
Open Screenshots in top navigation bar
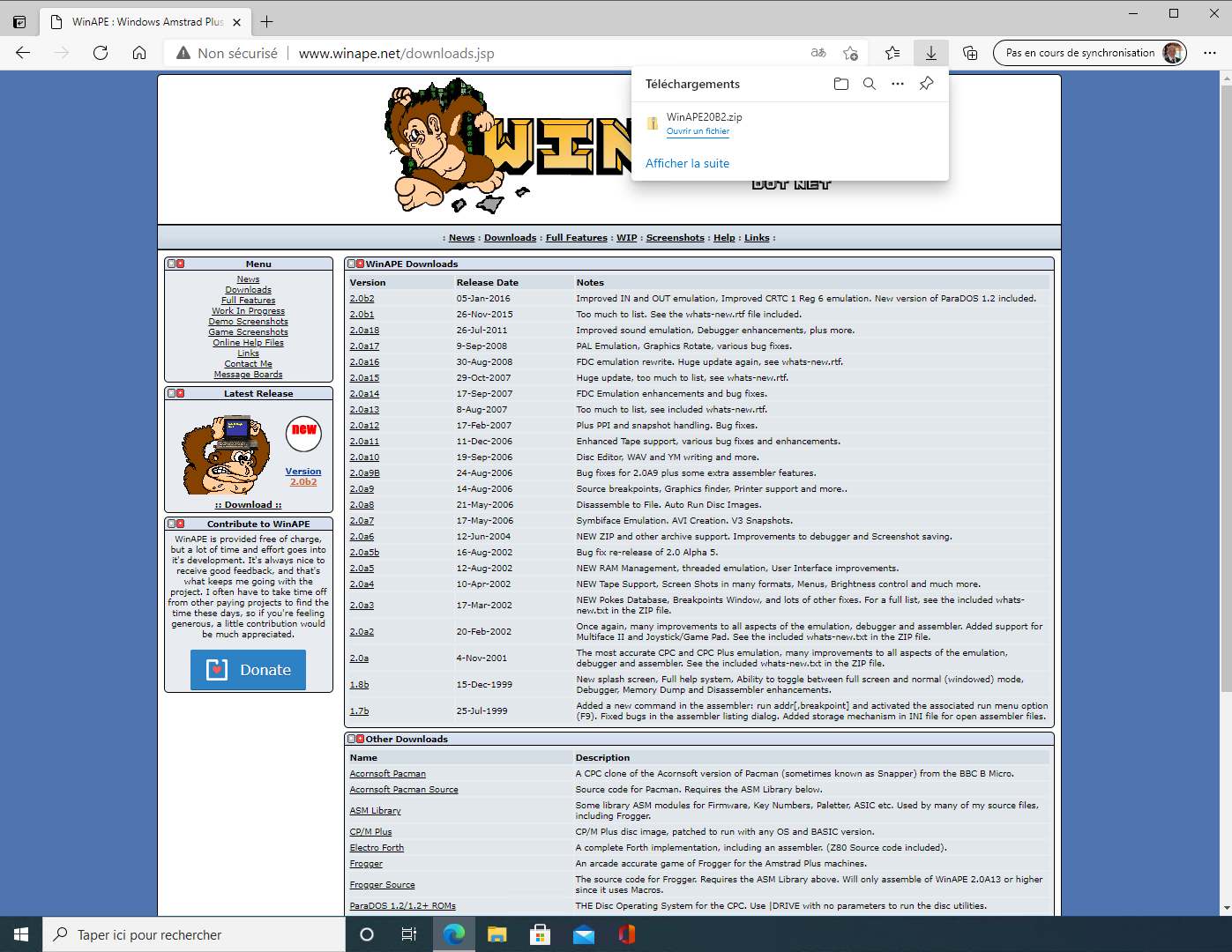[x=675, y=238]
